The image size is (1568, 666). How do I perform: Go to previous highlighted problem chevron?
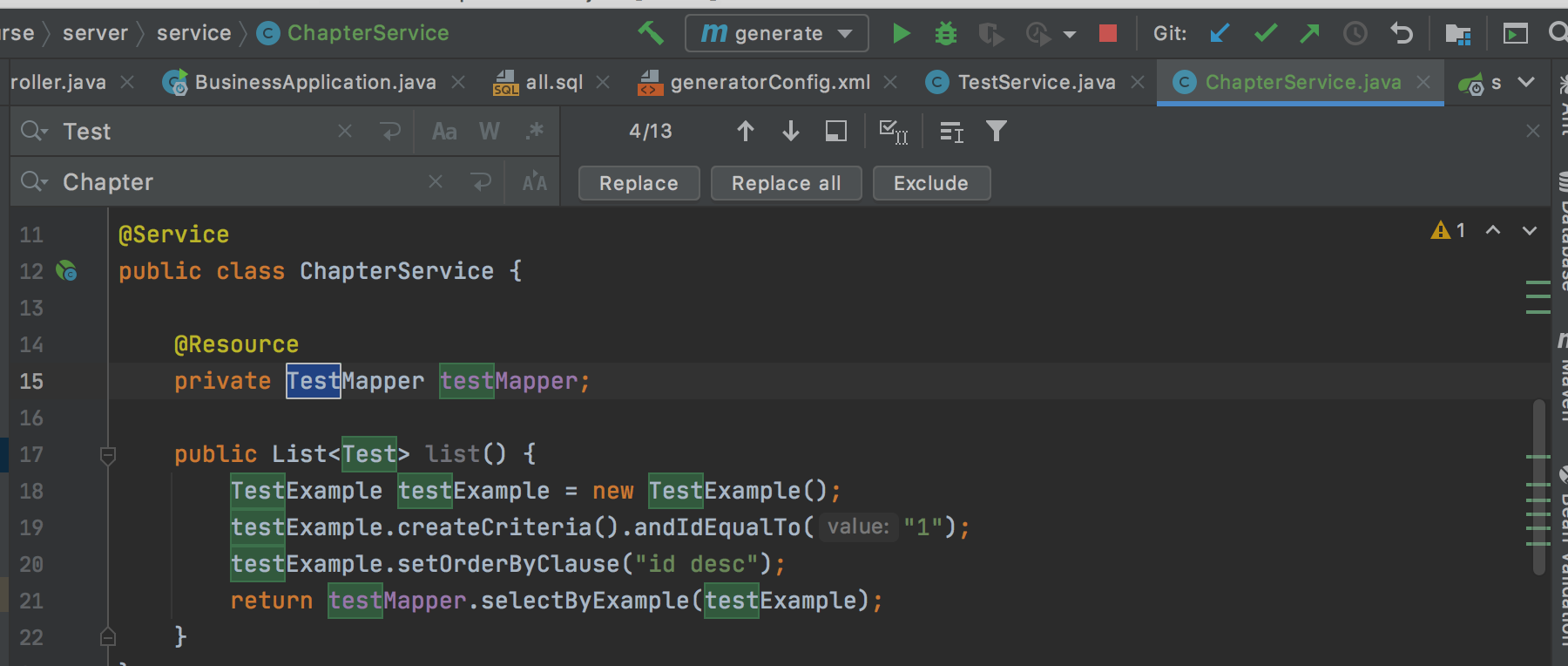pos(1493,230)
